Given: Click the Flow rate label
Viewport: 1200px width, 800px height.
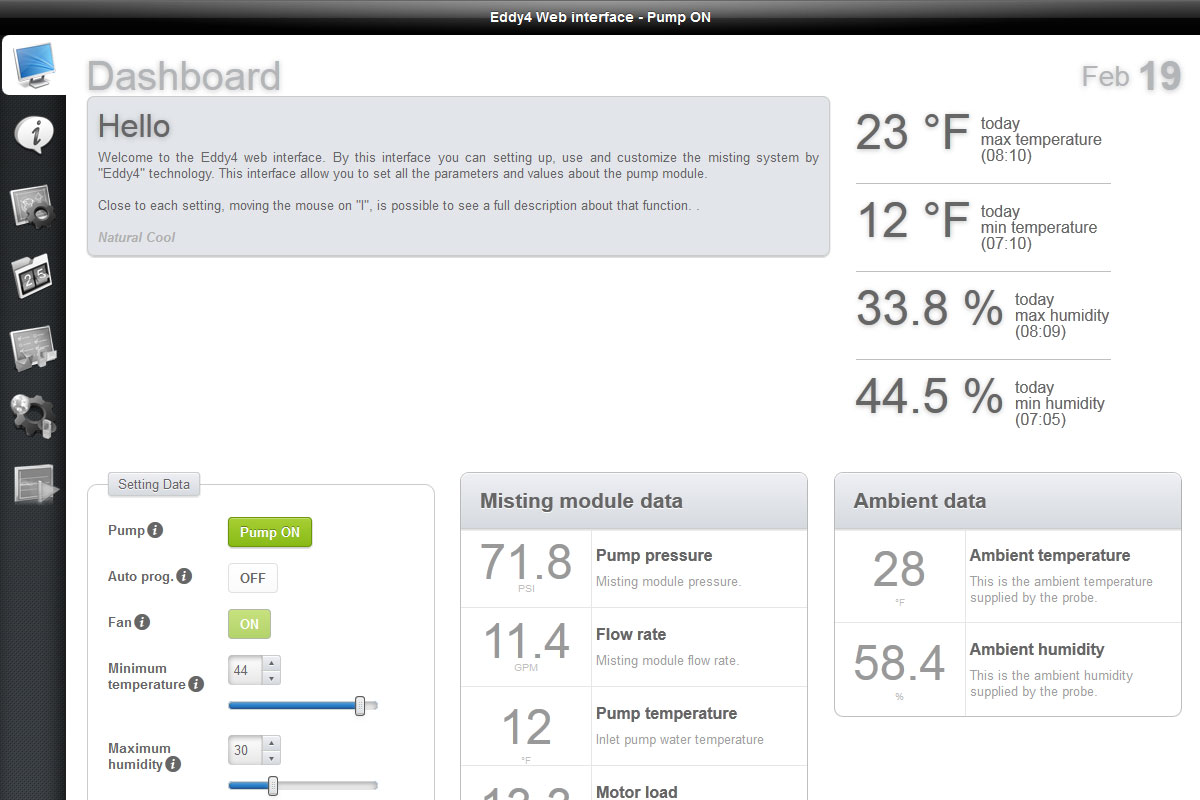Looking at the screenshot, I should pos(631,634).
